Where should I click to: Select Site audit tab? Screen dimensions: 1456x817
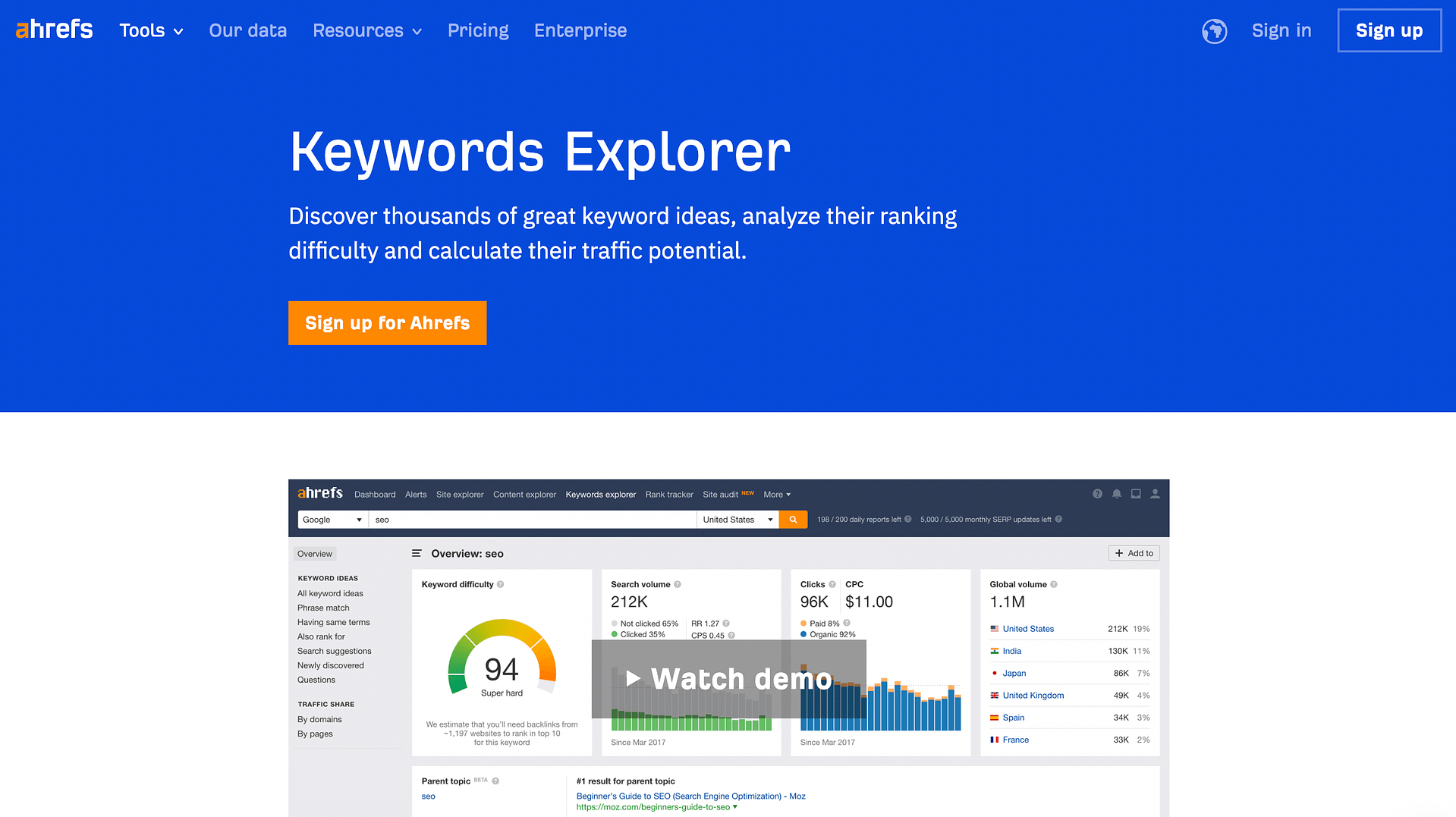pyautogui.click(x=720, y=495)
